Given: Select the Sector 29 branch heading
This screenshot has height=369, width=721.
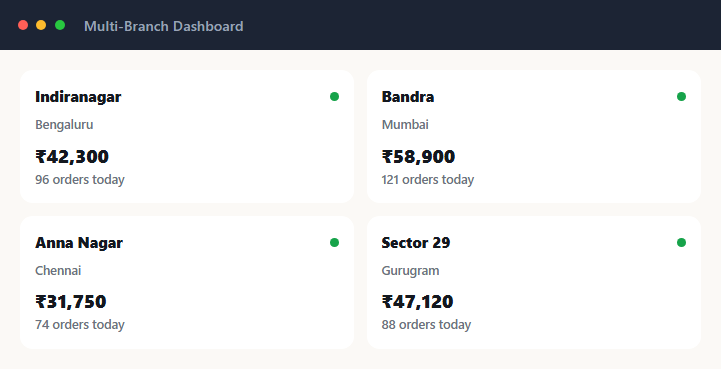Looking at the screenshot, I should pyautogui.click(x=416, y=243).
